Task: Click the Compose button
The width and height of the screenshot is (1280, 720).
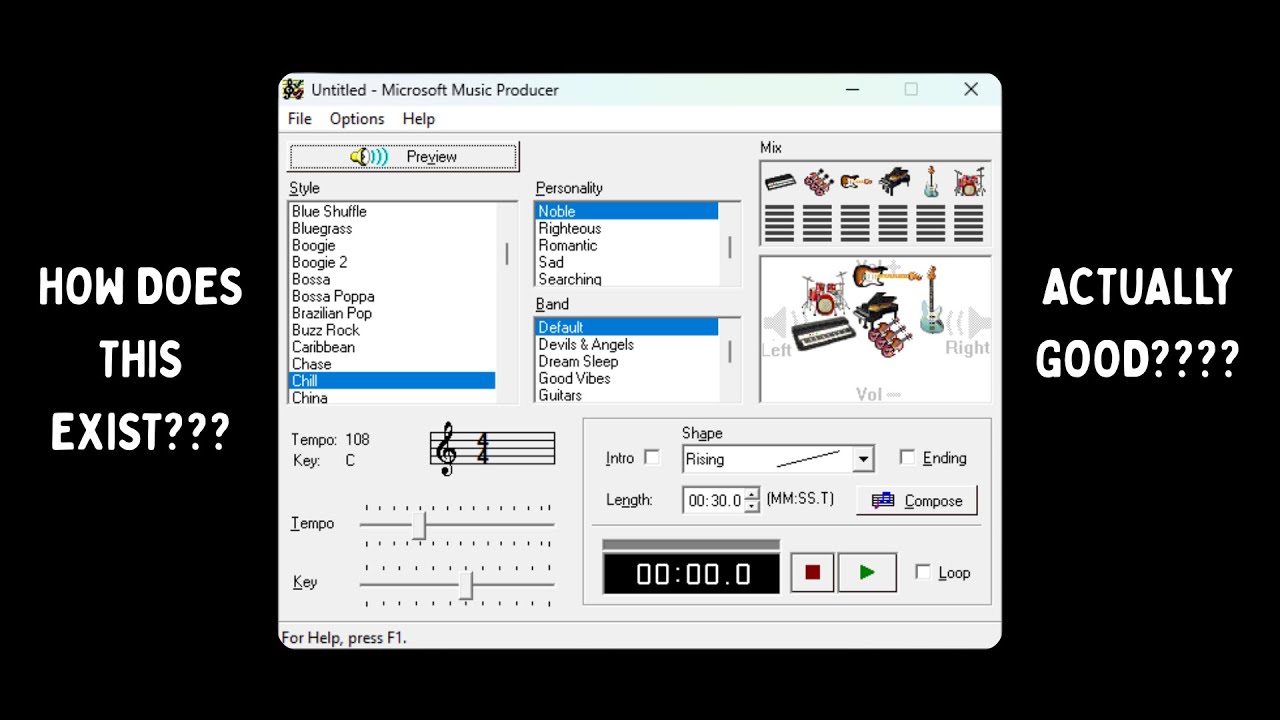Action: coord(917,500)
